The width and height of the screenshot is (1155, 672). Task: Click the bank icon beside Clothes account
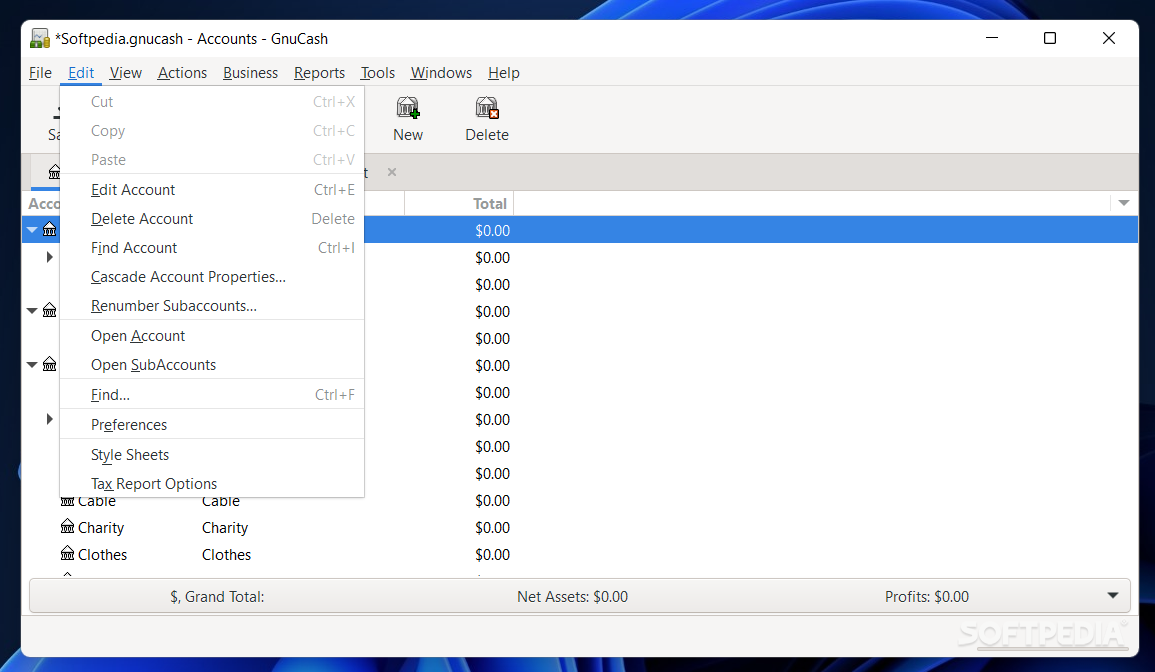(68, 553)
